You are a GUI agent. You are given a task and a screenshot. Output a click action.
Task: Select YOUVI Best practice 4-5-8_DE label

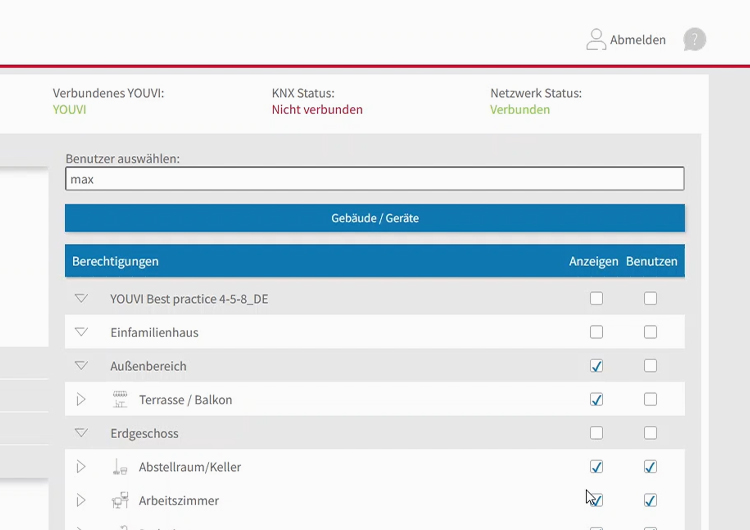[189, 299]
